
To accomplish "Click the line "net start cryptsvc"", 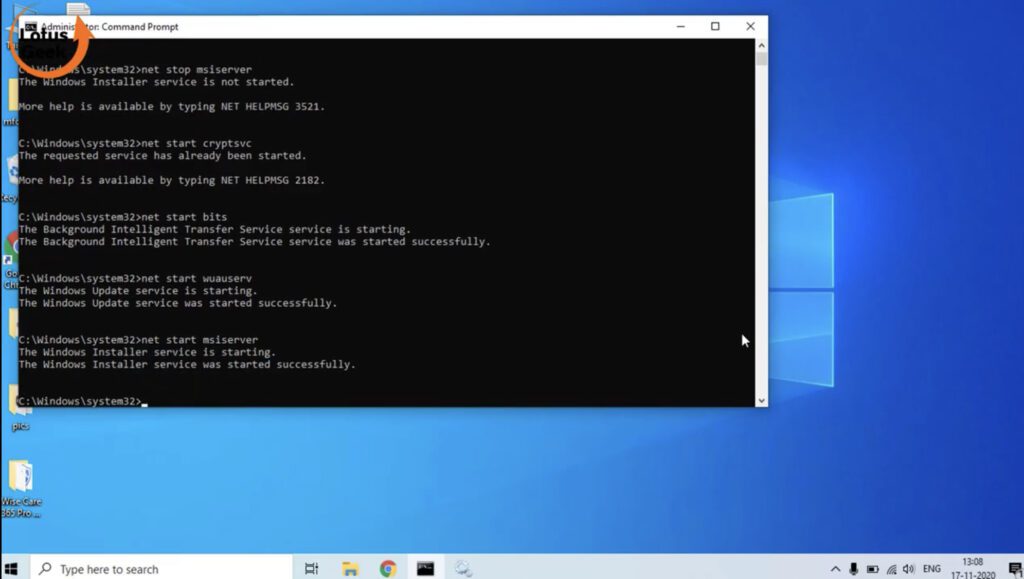I will 135,143.
